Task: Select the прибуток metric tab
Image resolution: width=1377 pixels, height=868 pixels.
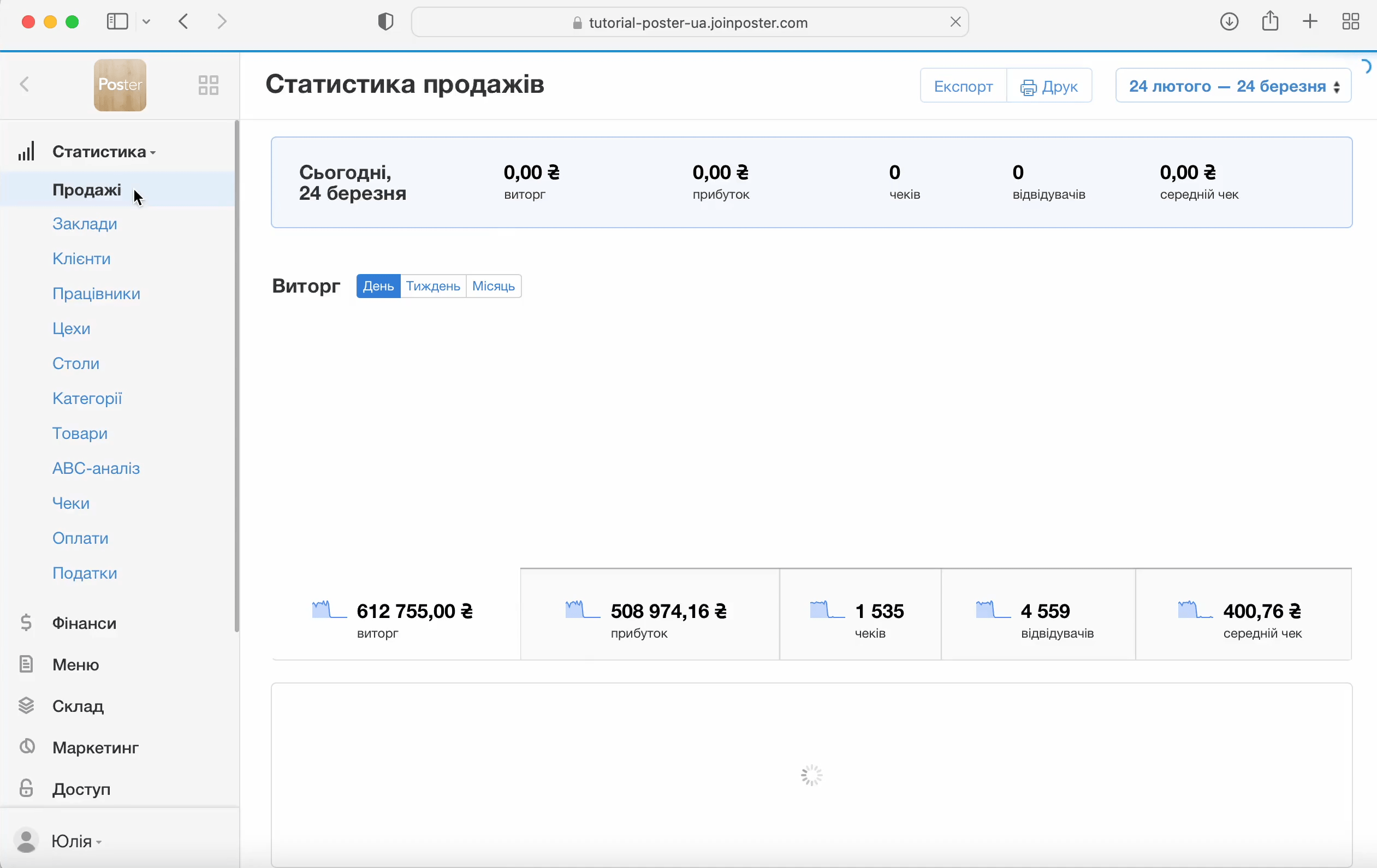Action: point(649,615)
